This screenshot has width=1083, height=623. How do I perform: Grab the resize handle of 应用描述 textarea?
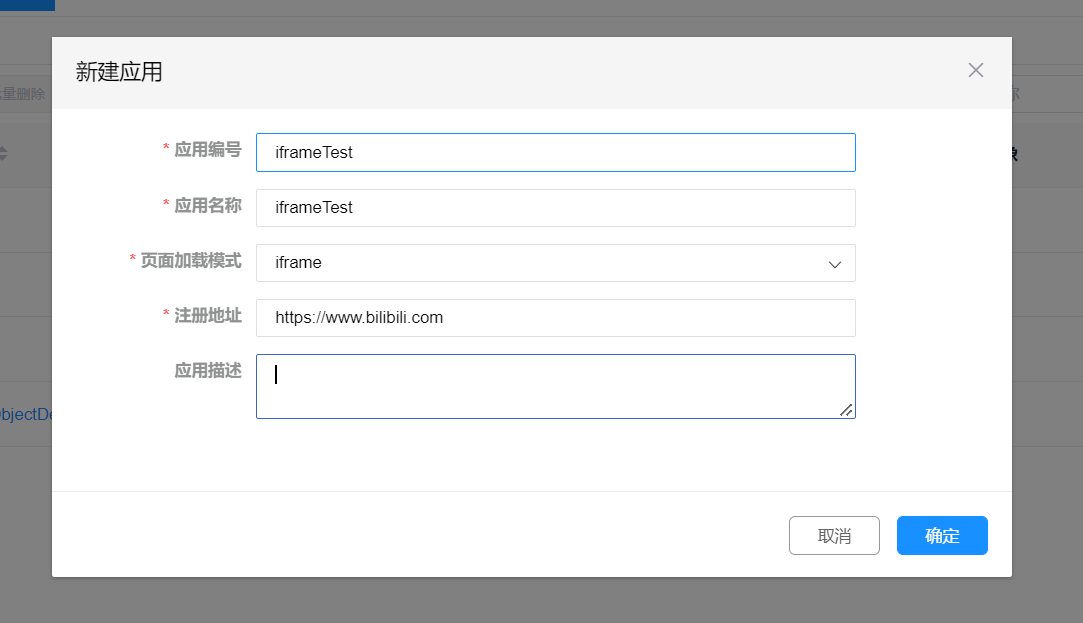pos(846,409)
